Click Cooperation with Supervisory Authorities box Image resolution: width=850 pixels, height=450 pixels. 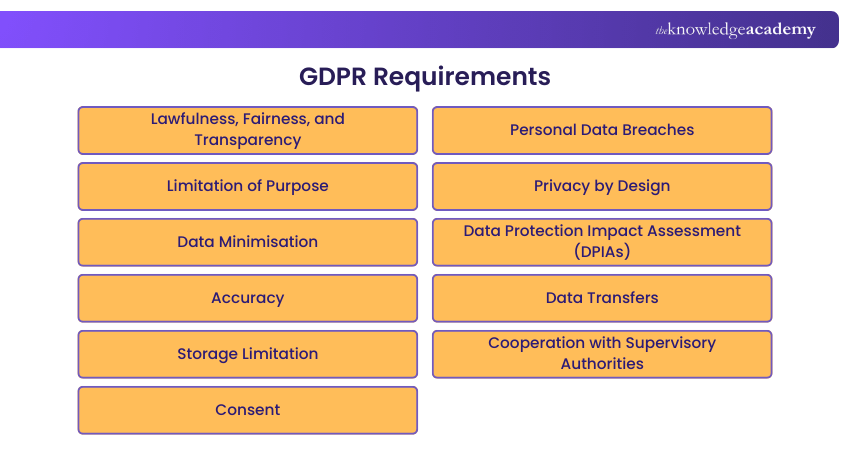[x=602, y=354]
